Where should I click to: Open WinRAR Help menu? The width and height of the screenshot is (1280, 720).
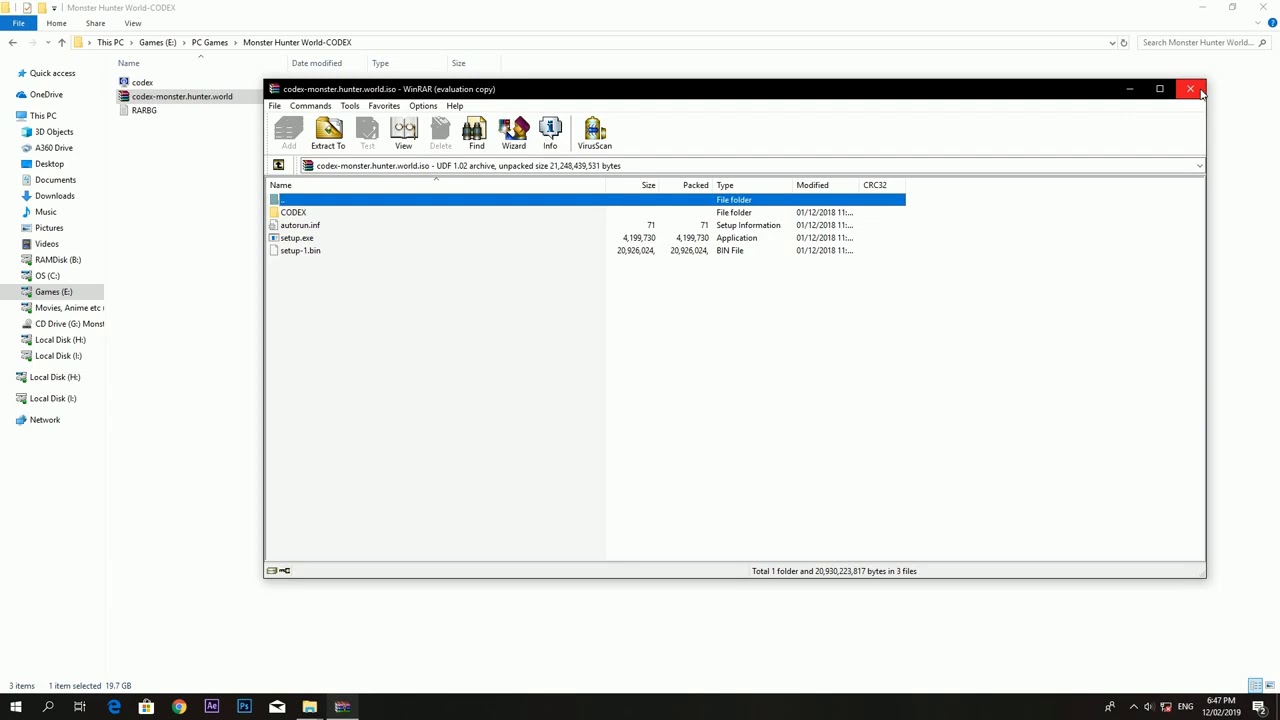pyautogui.click(x=455, y=106)
